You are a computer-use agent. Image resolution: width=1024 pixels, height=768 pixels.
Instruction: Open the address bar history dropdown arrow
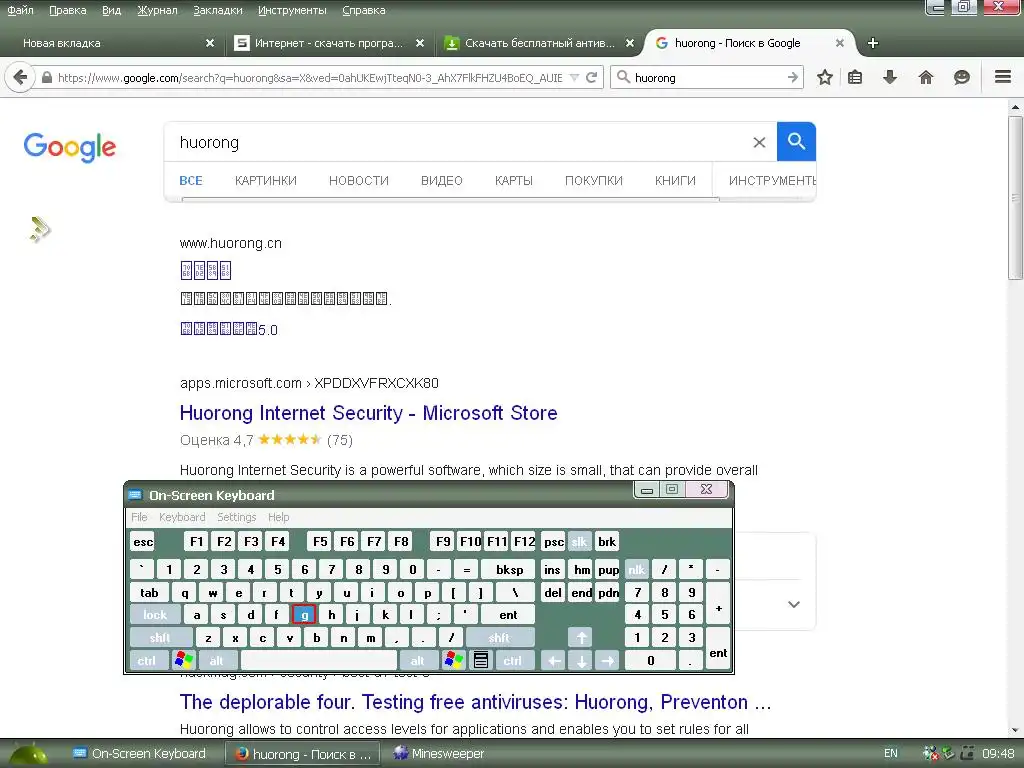574,78
